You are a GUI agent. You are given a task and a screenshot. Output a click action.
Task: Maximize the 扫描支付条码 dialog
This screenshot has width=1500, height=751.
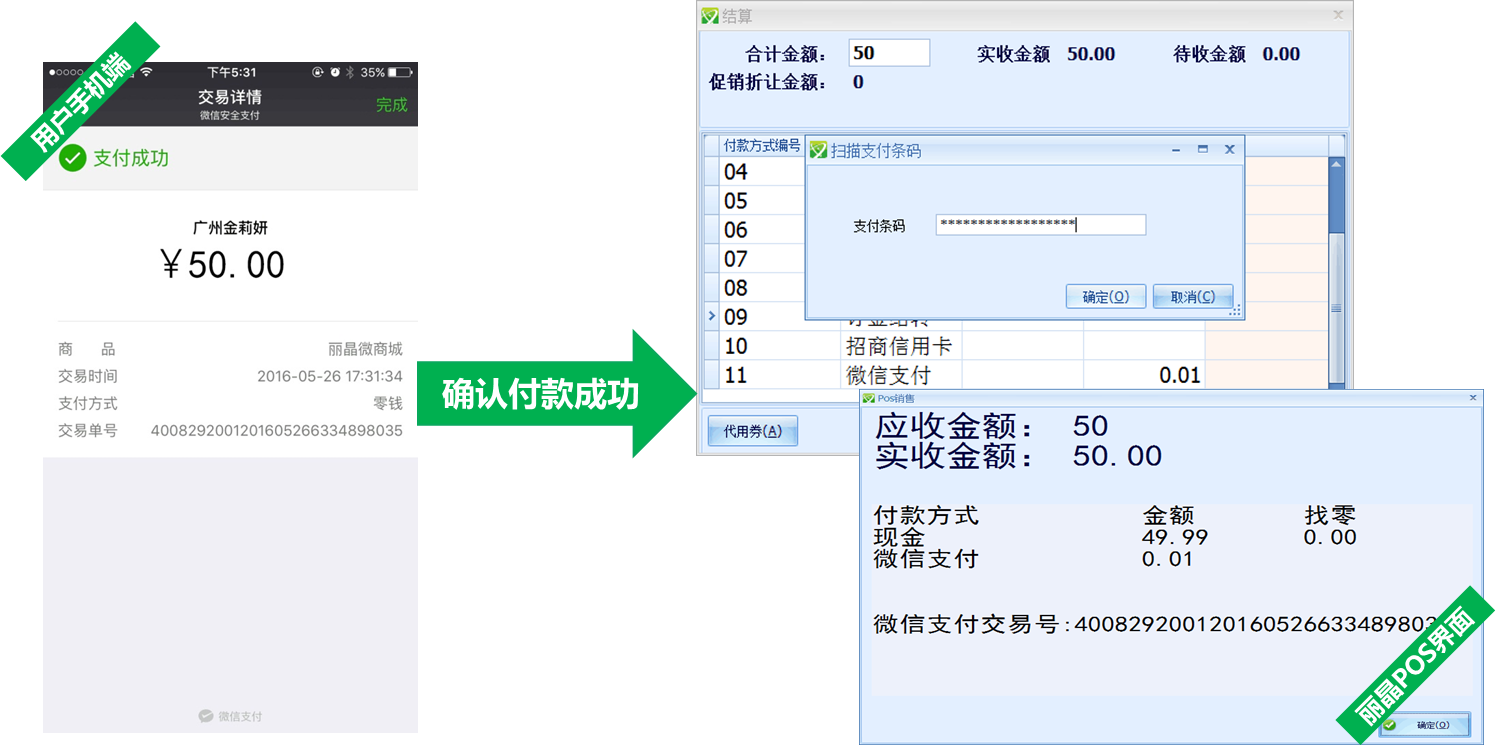click(x=1203, y=150)
